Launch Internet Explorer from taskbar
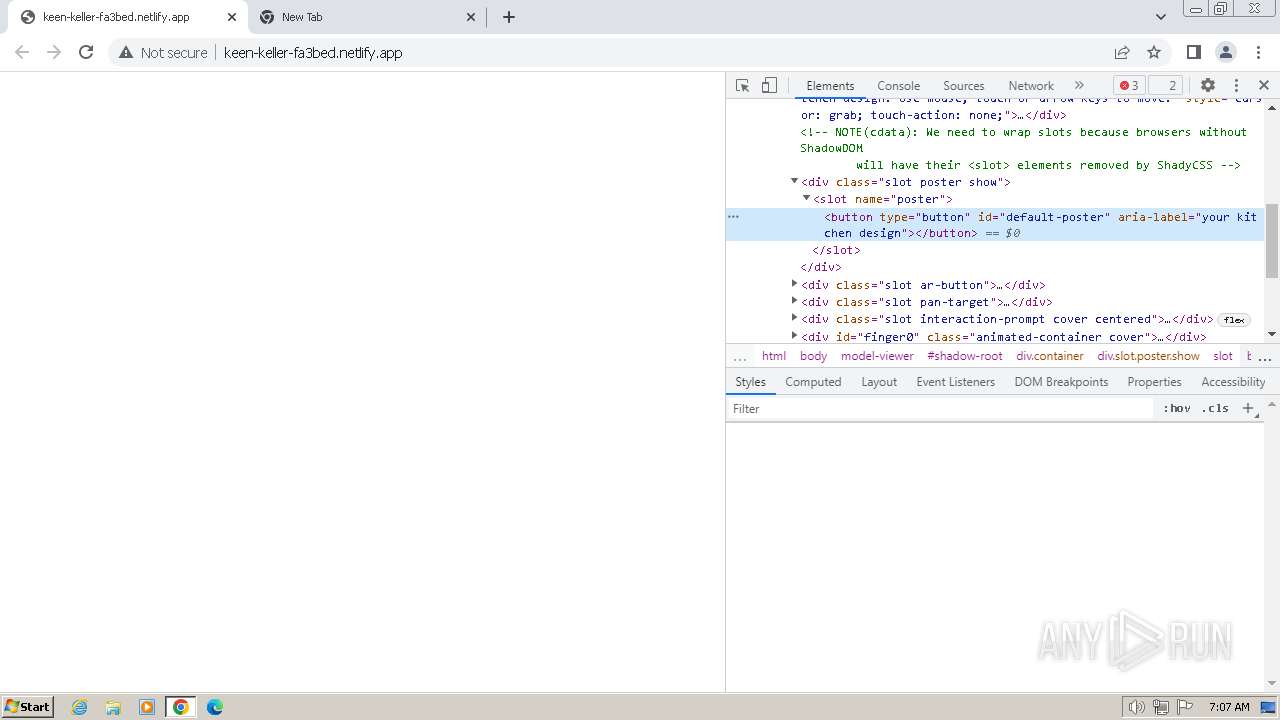 click(x=80, y=707)
